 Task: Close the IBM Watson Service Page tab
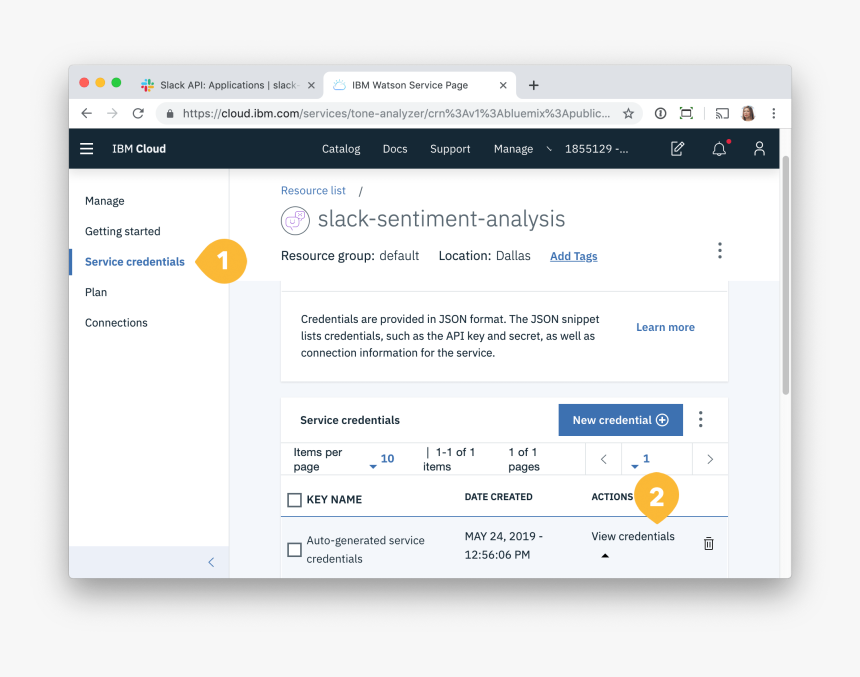coord(503,86)
